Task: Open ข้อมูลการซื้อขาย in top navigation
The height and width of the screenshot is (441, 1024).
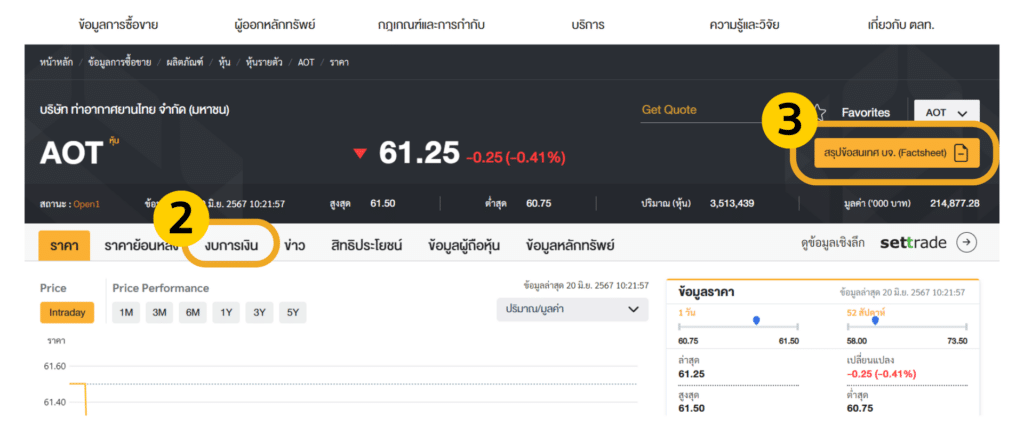Action: click(118, 25)
